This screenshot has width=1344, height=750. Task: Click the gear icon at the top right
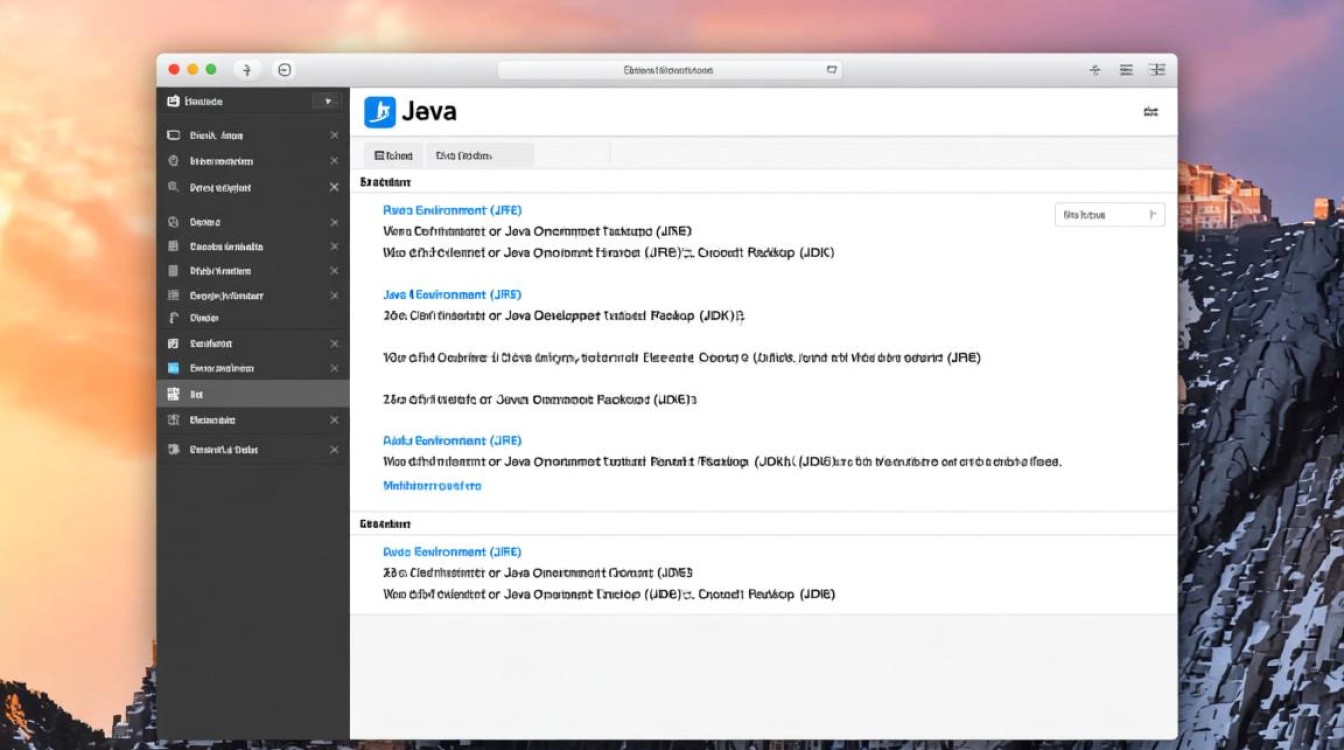(1150, 113)
